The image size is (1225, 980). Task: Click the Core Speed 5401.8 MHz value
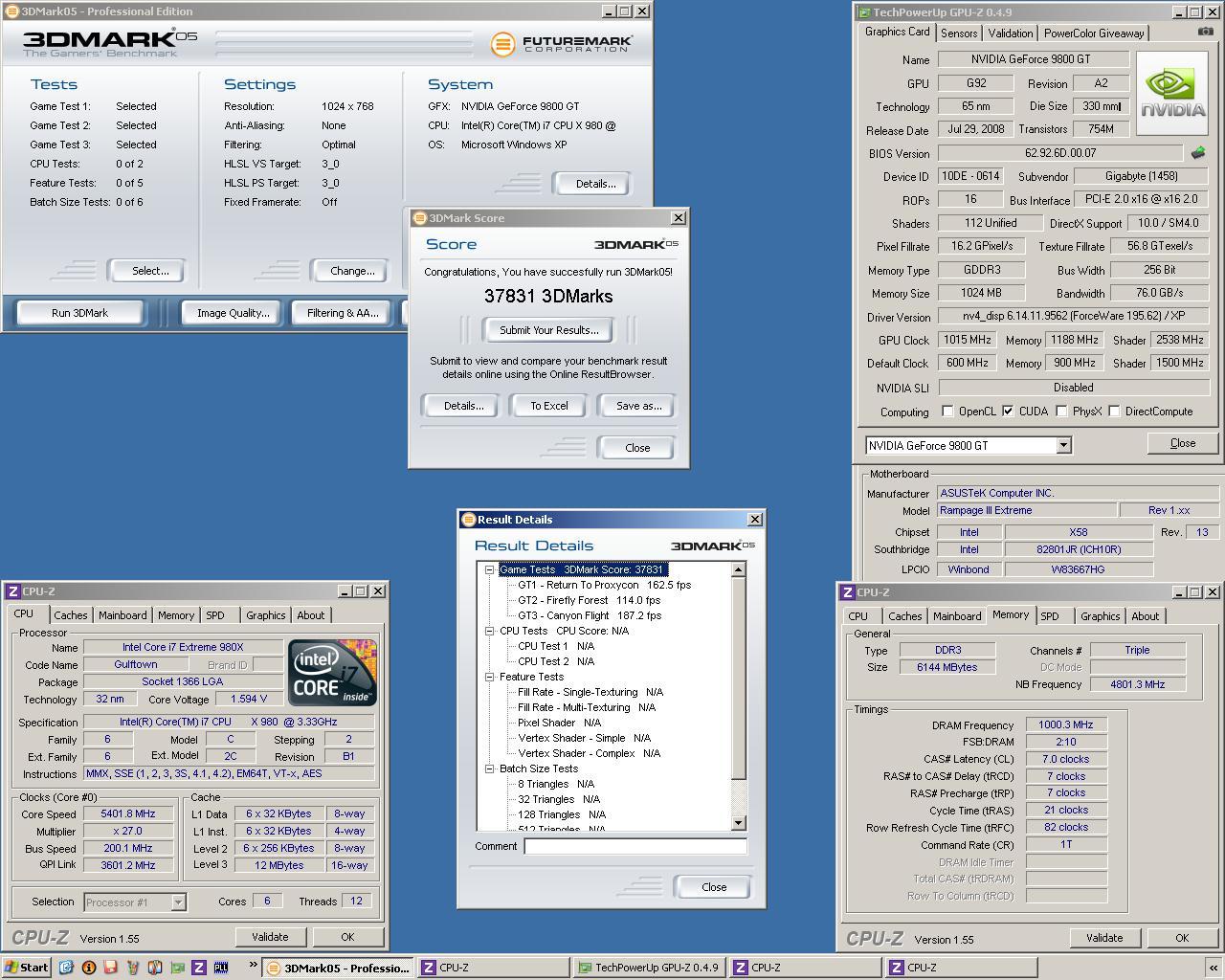[x=128, y=813]
